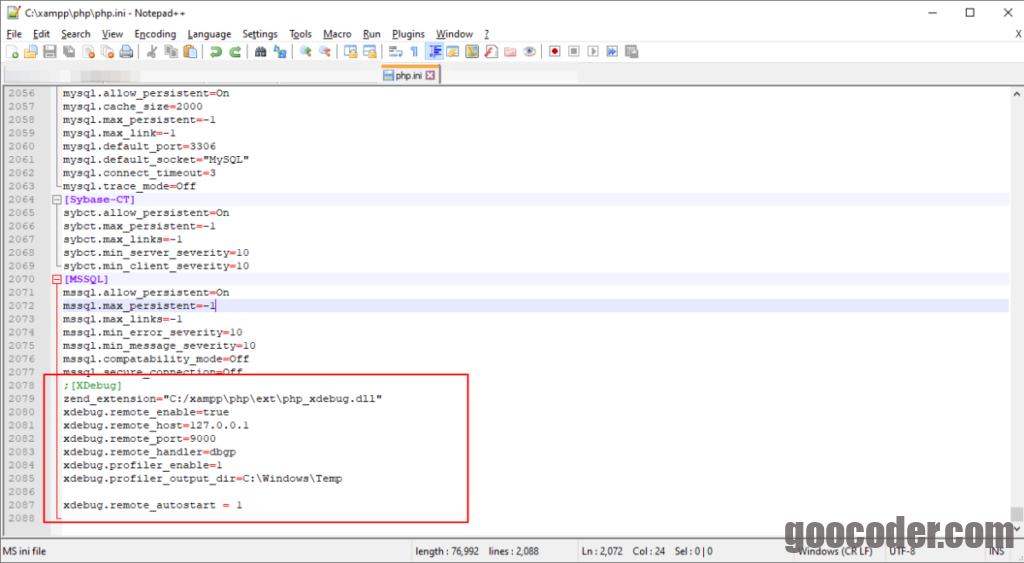The image size is (1024, 563).
Task: Click the Print toolbar icon
Action: point(127,51)
